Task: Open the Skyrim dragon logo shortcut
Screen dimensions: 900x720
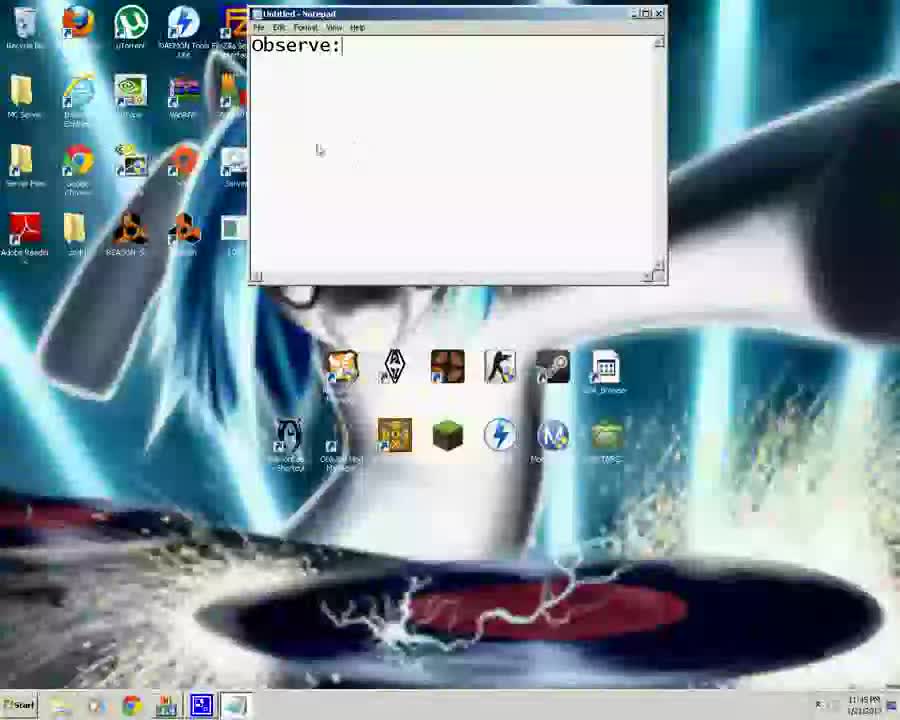Action: click(394, 366)
